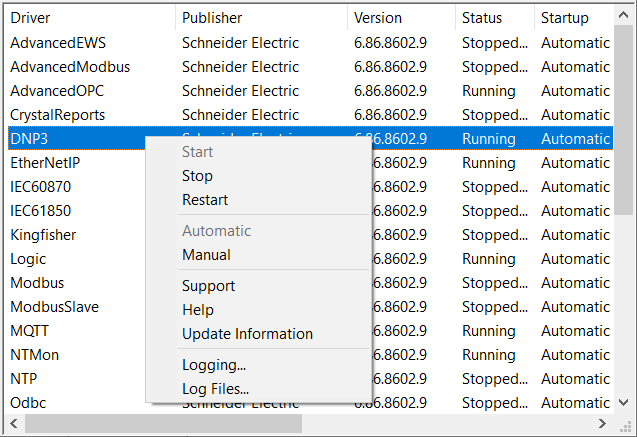
Task: Click Help menu entry
Action: pyautogui.click(x=198, y=310)
